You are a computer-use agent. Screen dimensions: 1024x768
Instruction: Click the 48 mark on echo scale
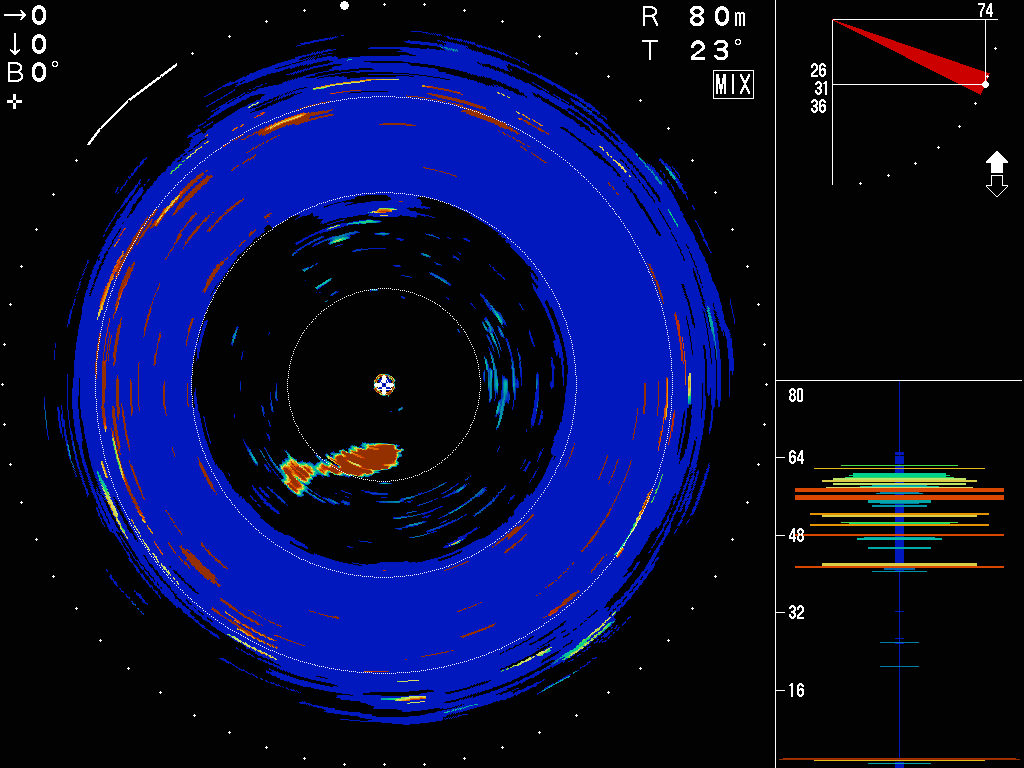[796, 535]
